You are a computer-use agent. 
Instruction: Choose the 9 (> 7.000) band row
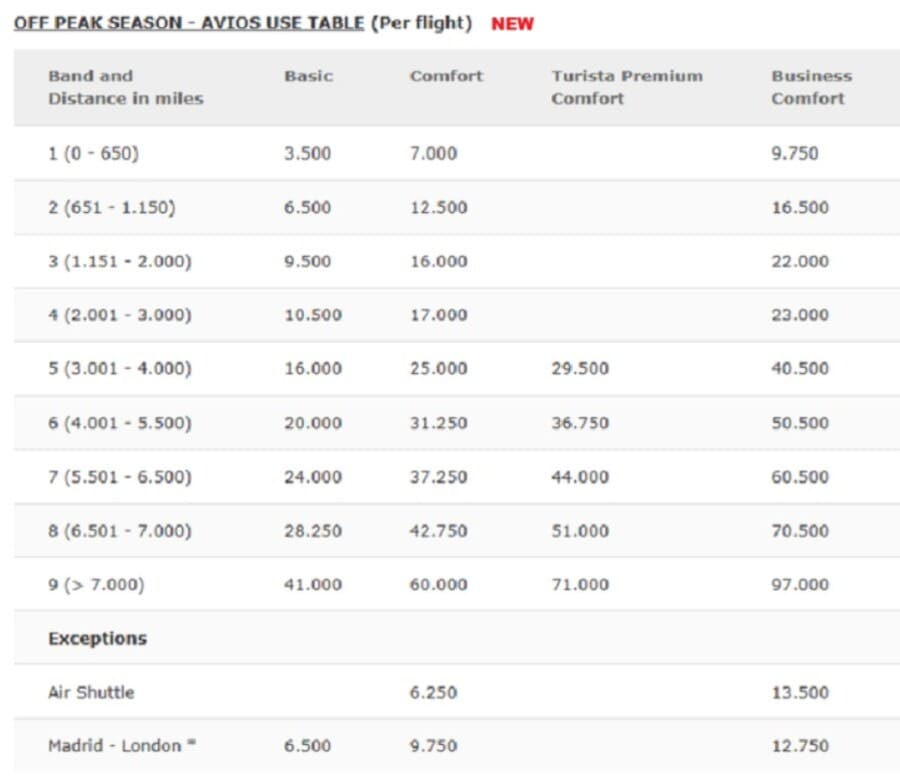point(96,584)
